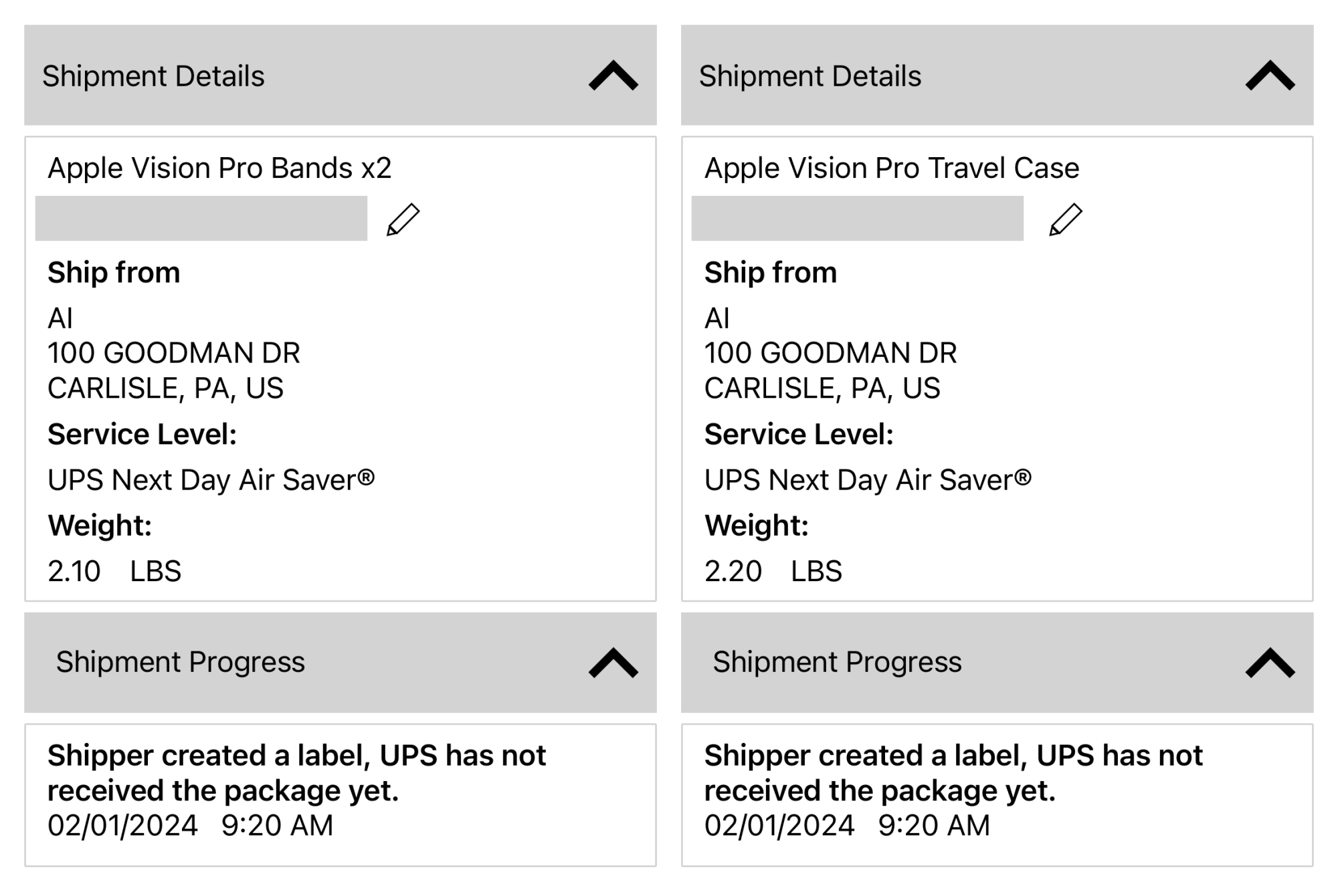Image resolution: width=1338 pixels, height=896 pixels.
Task: Edit the Bands x2 shipment nickname (pencil icon)
Action: point(403,219)
